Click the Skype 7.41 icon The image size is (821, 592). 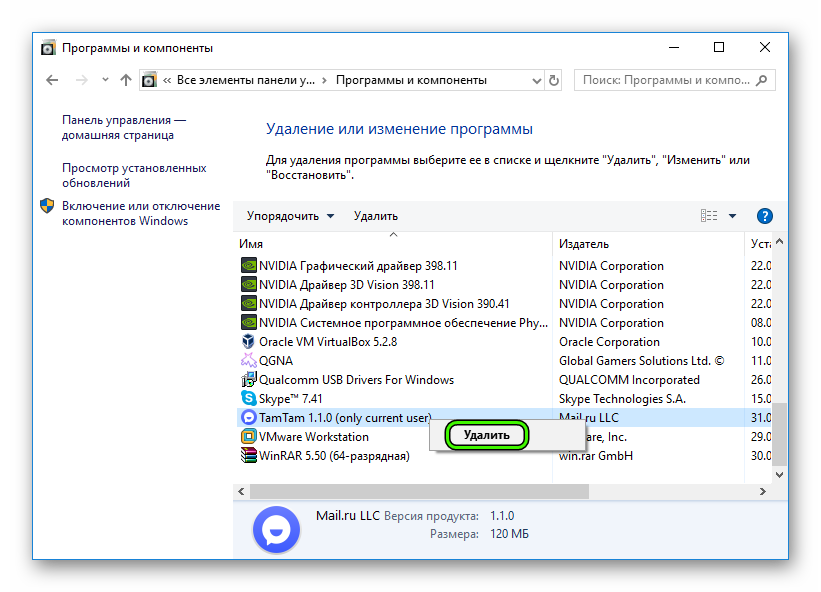point(248,399)
